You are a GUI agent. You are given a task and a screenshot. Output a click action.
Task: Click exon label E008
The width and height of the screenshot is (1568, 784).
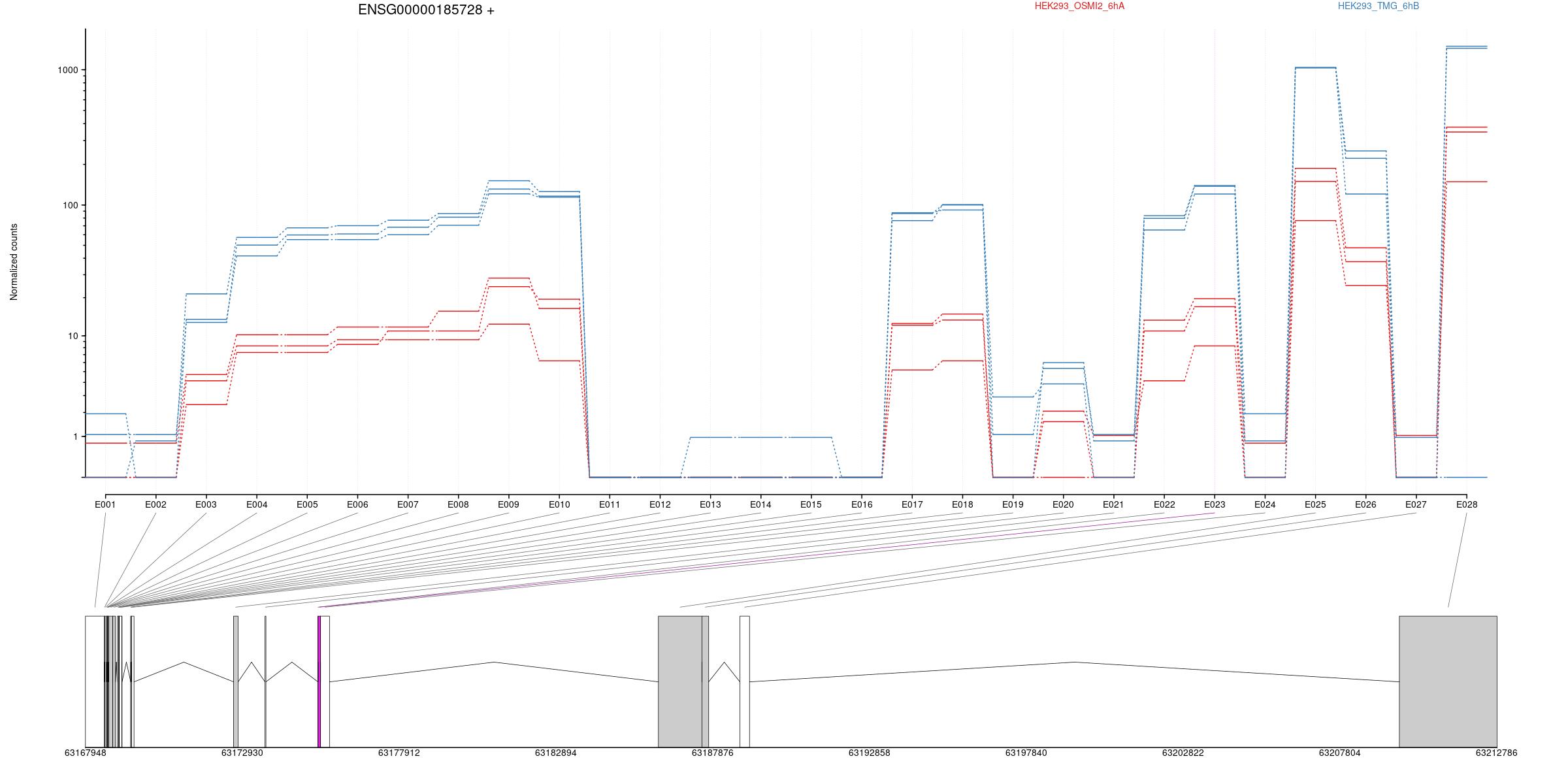click(458, 504)
